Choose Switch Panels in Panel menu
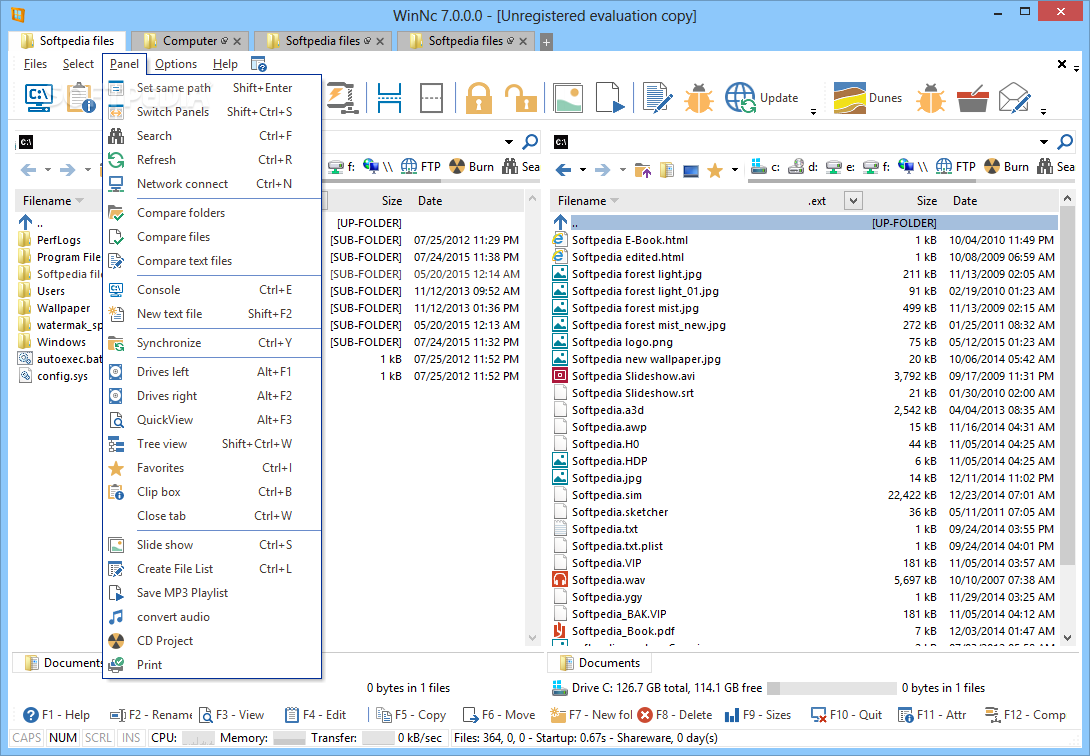 pos(212,112)
